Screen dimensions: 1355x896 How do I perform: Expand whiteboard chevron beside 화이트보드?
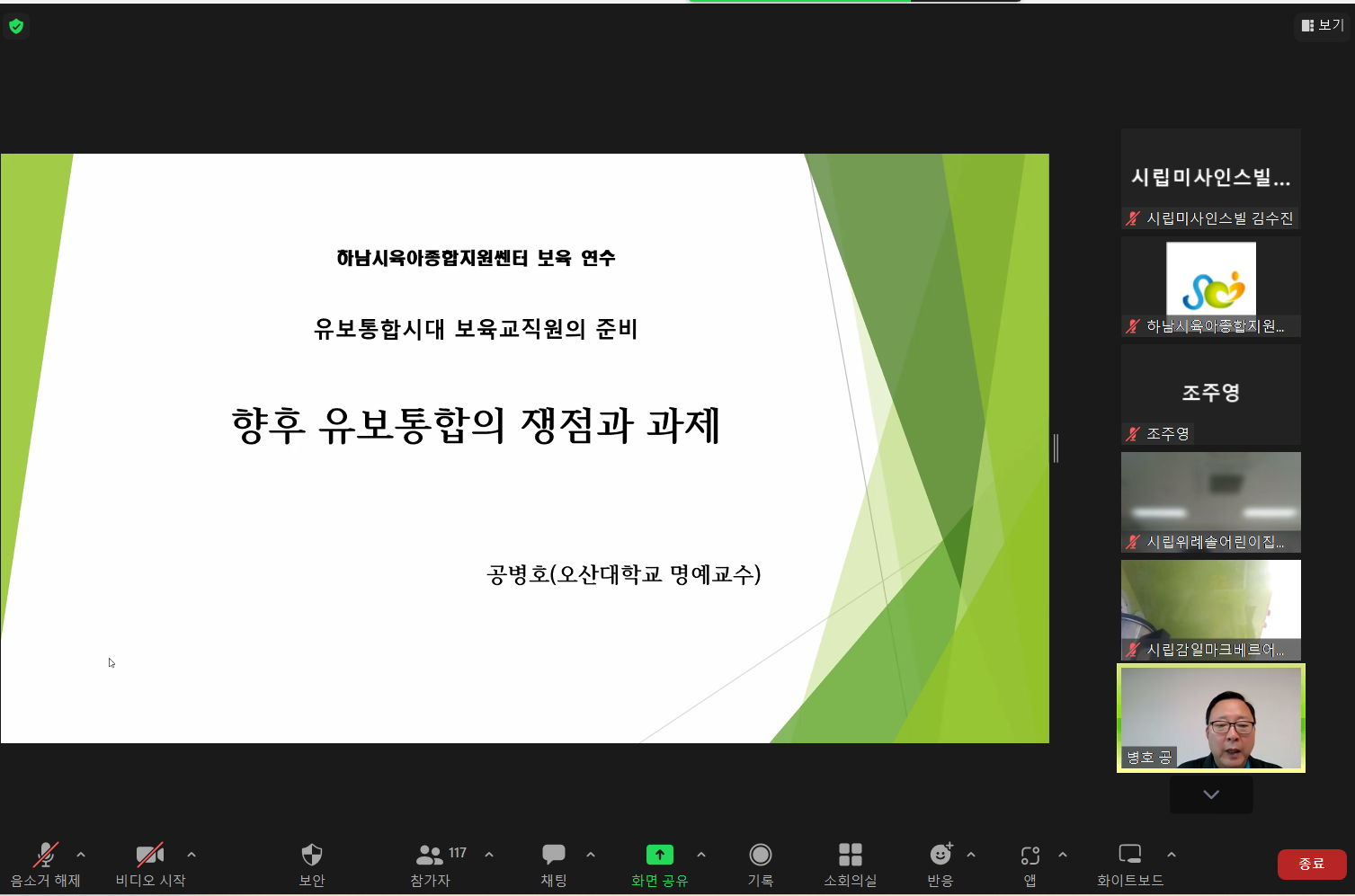pos(1171,855)
